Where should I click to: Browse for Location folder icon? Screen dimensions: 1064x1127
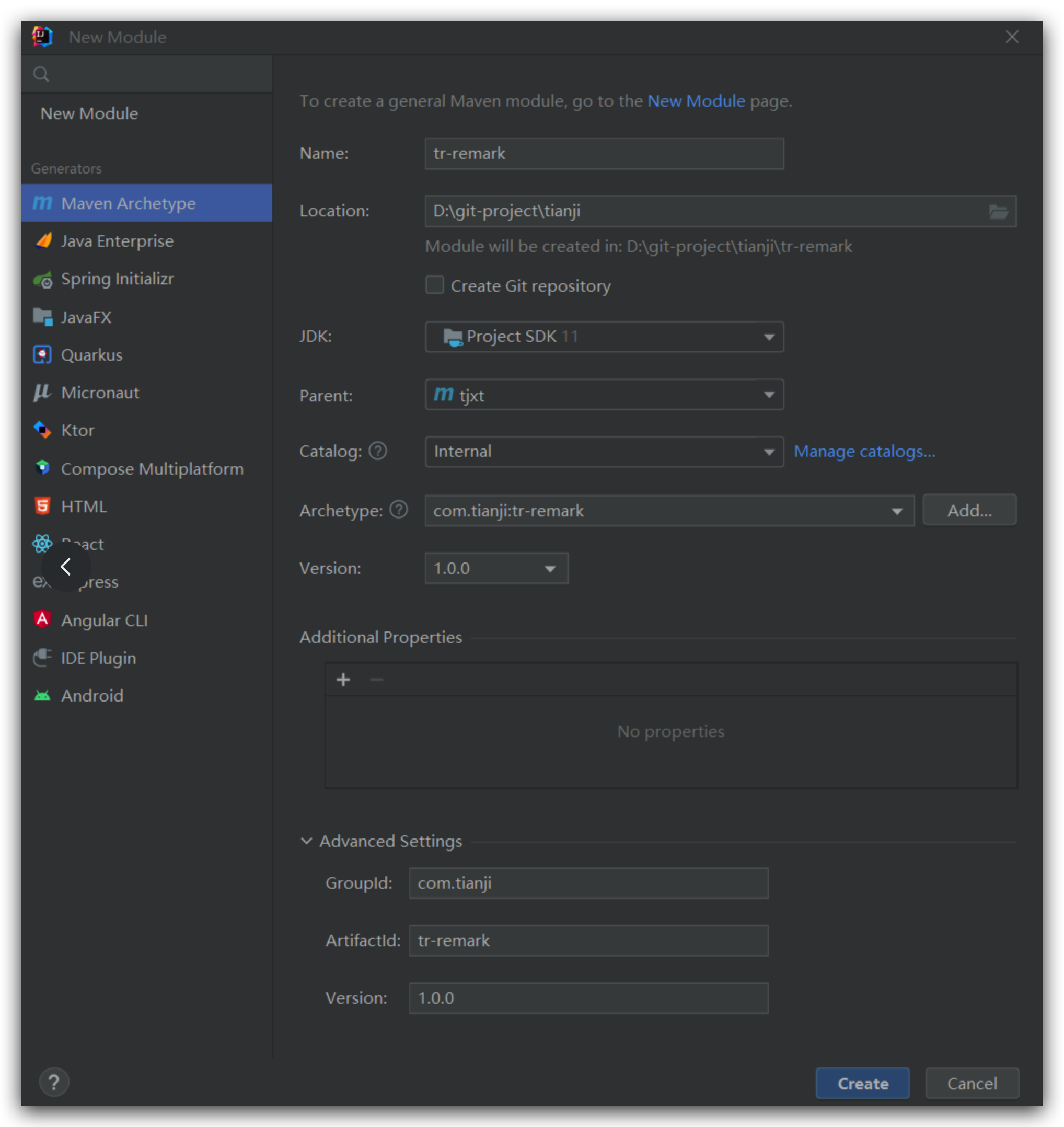(998, 212)
